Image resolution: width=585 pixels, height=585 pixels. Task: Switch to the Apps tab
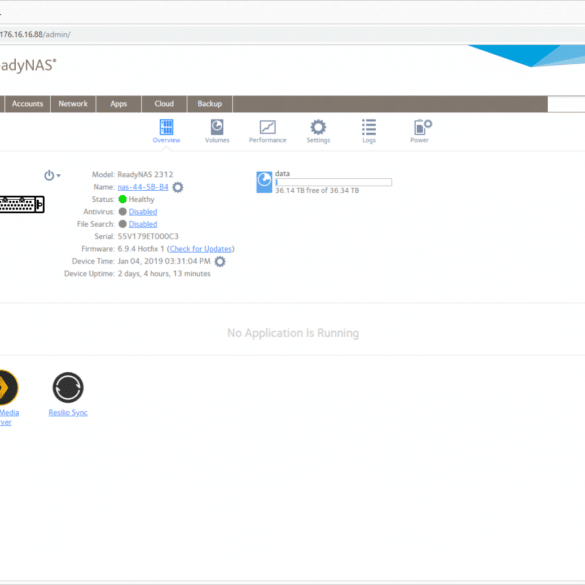(119, 104)
